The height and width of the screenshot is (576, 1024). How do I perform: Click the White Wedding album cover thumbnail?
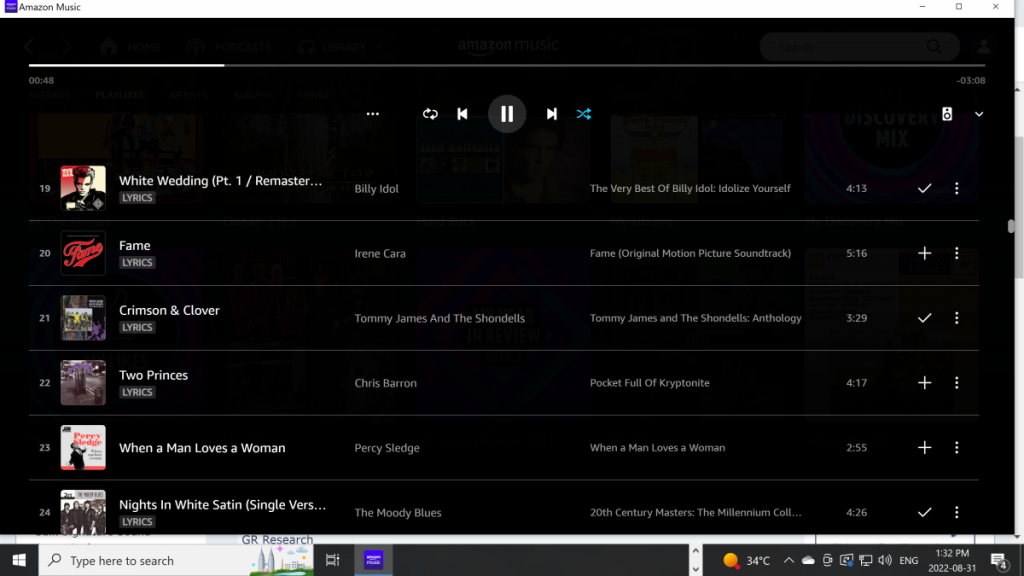coord(83,188)
